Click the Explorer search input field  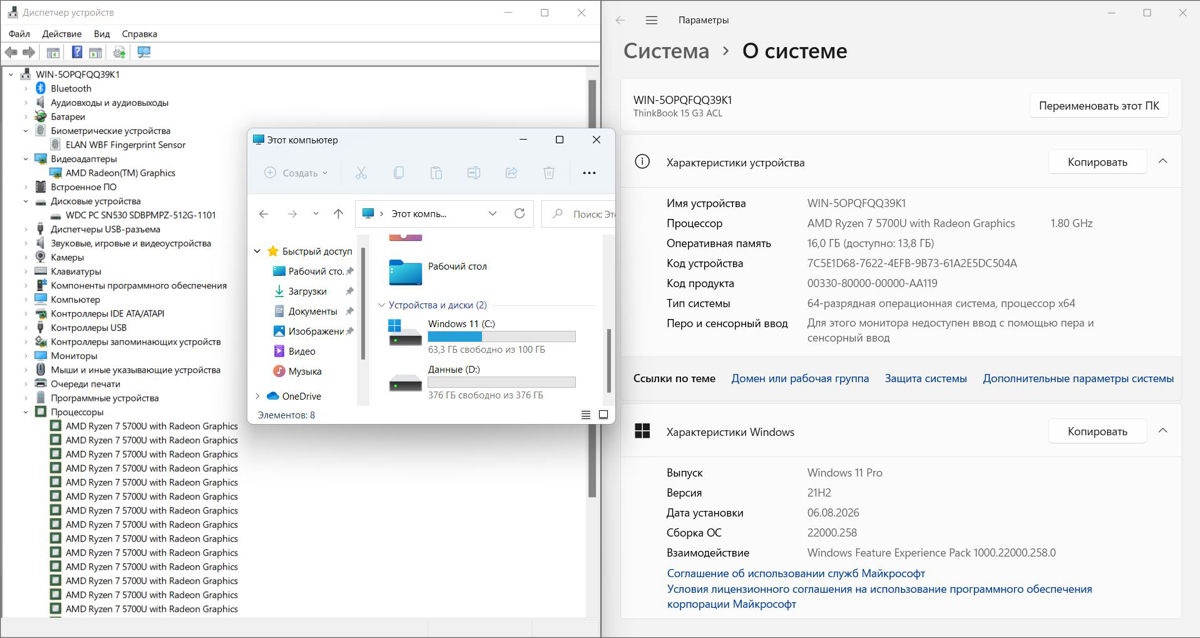pyautogui.click(x=579, y=213)
